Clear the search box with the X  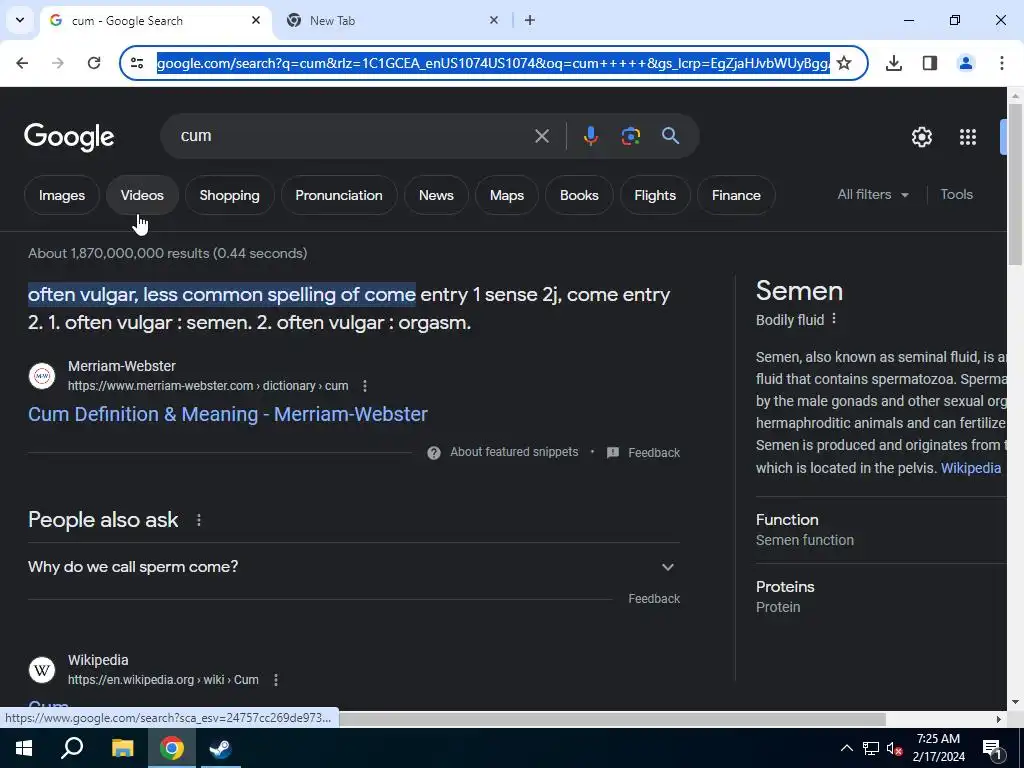[541, 136]
